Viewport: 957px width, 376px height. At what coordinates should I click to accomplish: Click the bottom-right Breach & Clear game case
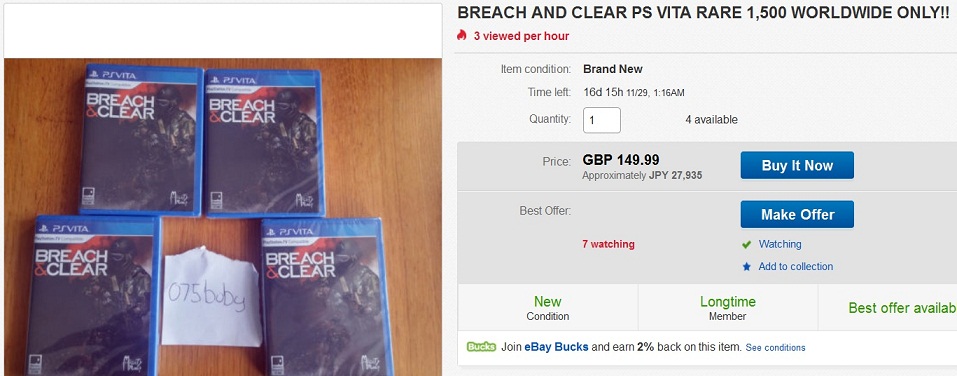point(326,298)
